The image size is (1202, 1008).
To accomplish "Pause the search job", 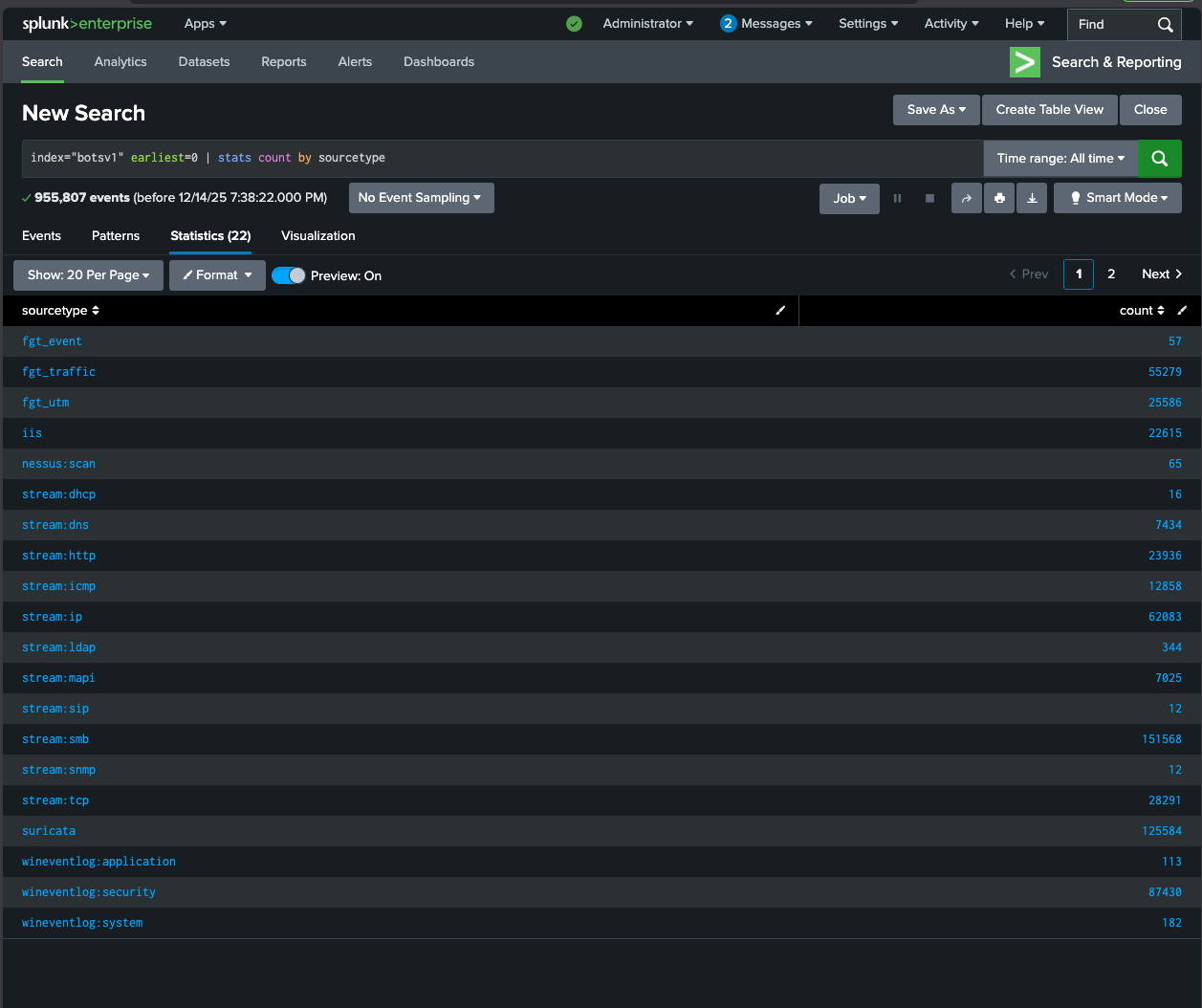I will [x=897, y=198].
